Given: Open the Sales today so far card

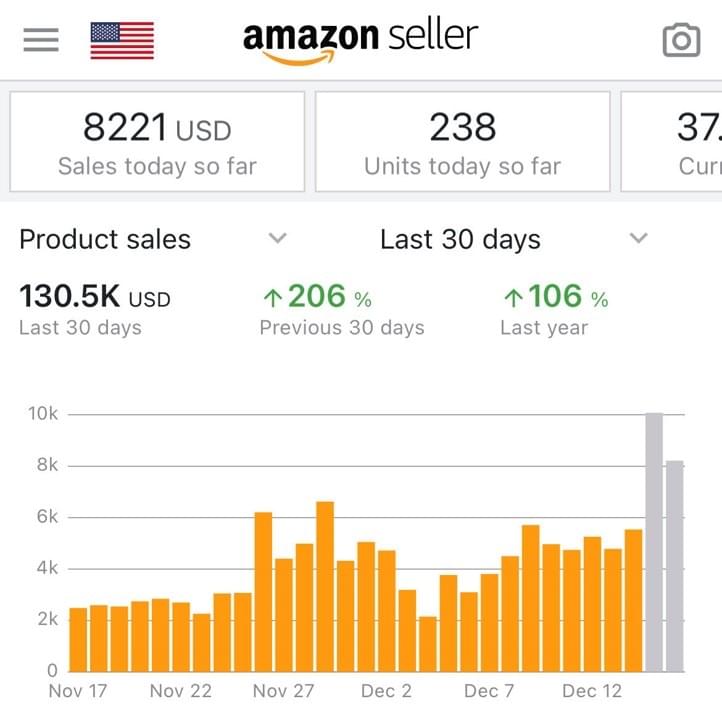Looking at the screenshot, I should [x=157, y=141].
